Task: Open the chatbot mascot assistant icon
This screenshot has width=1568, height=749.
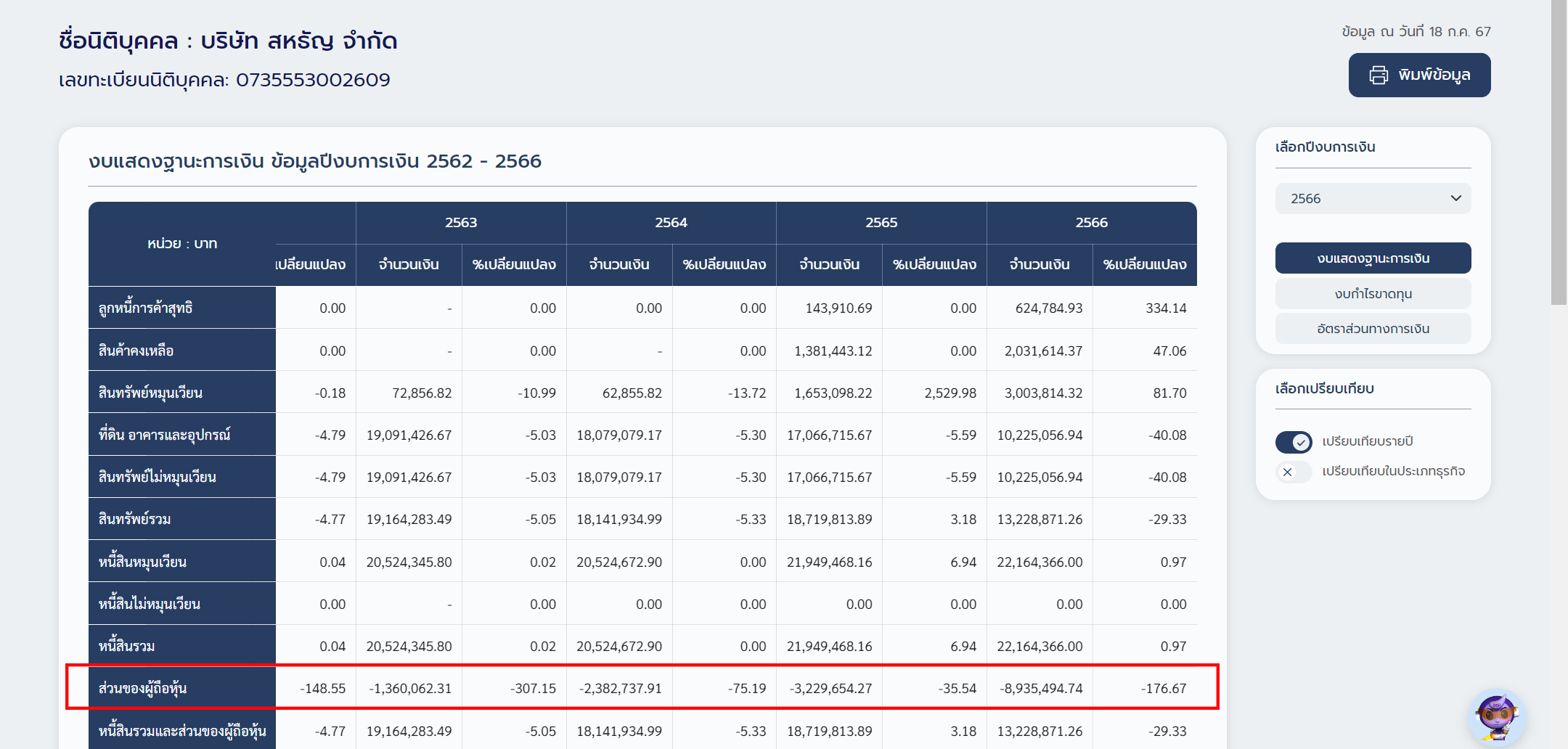Action: [1496, 717]
